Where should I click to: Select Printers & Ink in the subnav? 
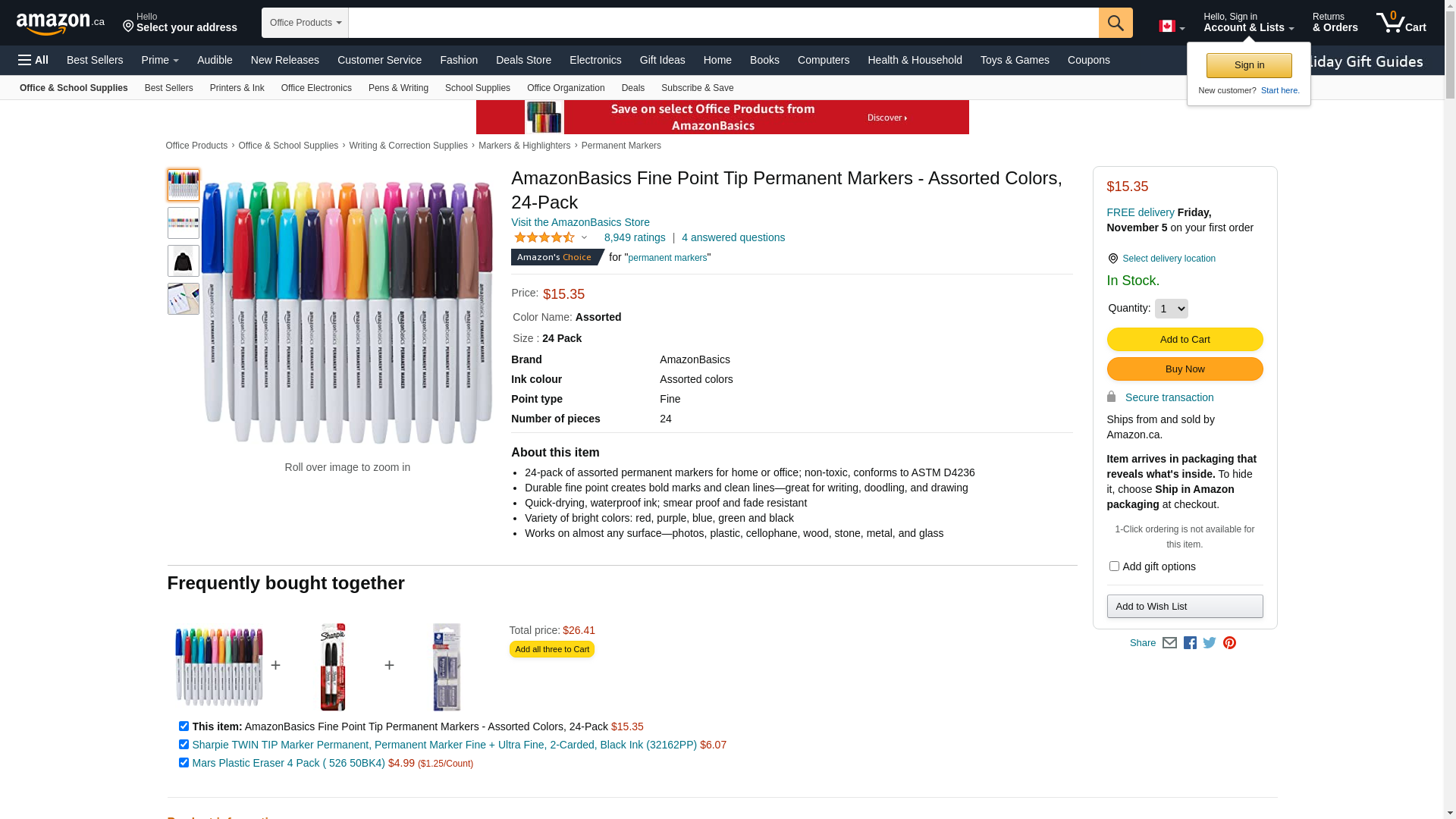click(x=237, y=88)
